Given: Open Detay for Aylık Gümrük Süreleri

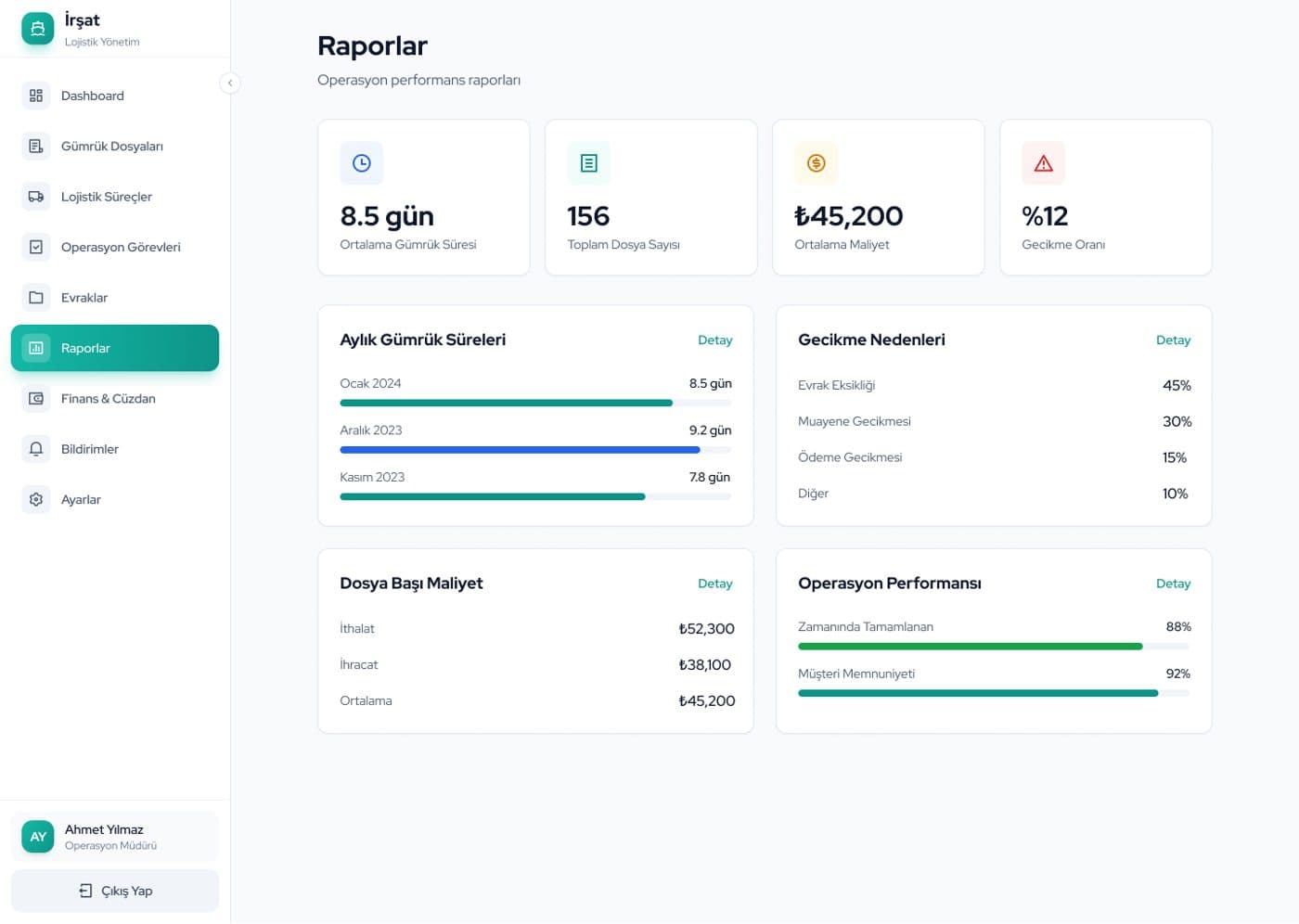Looking at the screenshot, I should point(714,340).
